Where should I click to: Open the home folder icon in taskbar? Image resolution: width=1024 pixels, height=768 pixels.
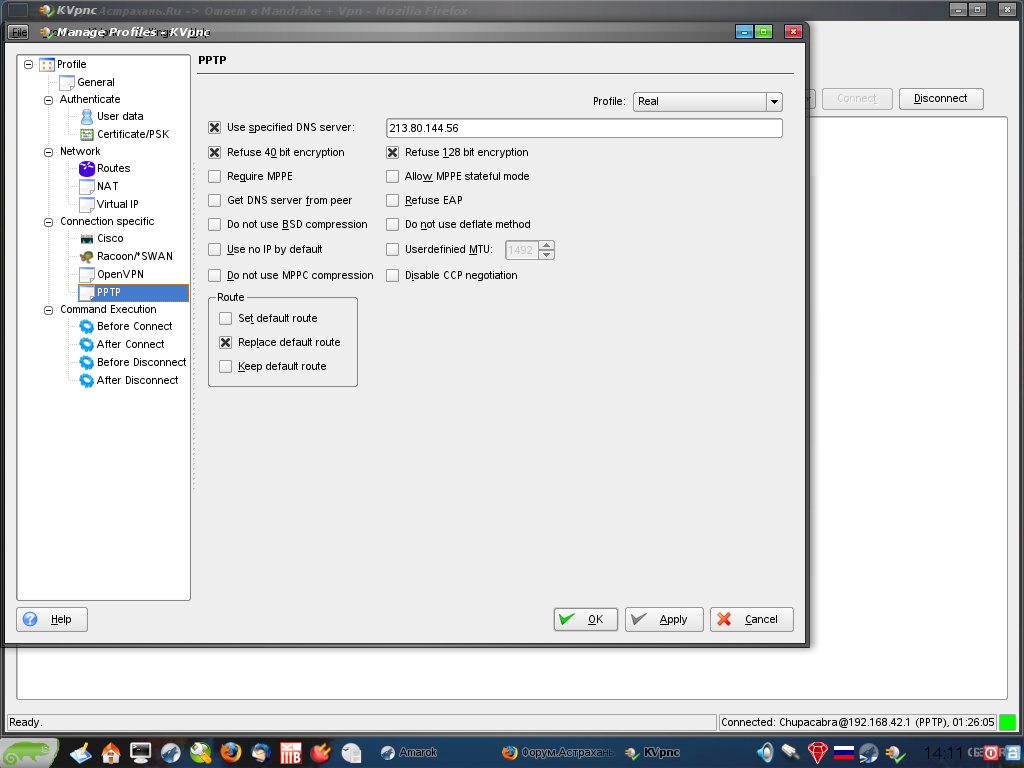click(111, 753)
